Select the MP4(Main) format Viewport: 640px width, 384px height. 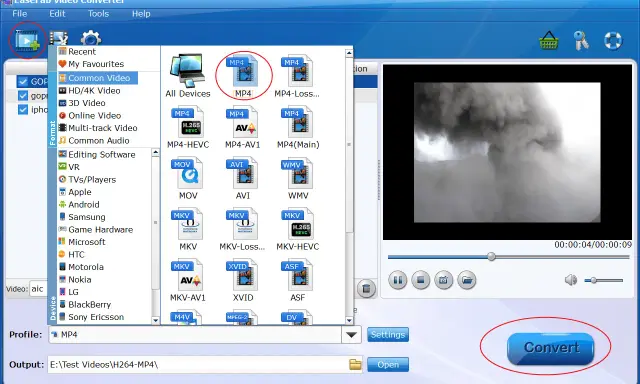pyautogui.click(x=298, y=127)
